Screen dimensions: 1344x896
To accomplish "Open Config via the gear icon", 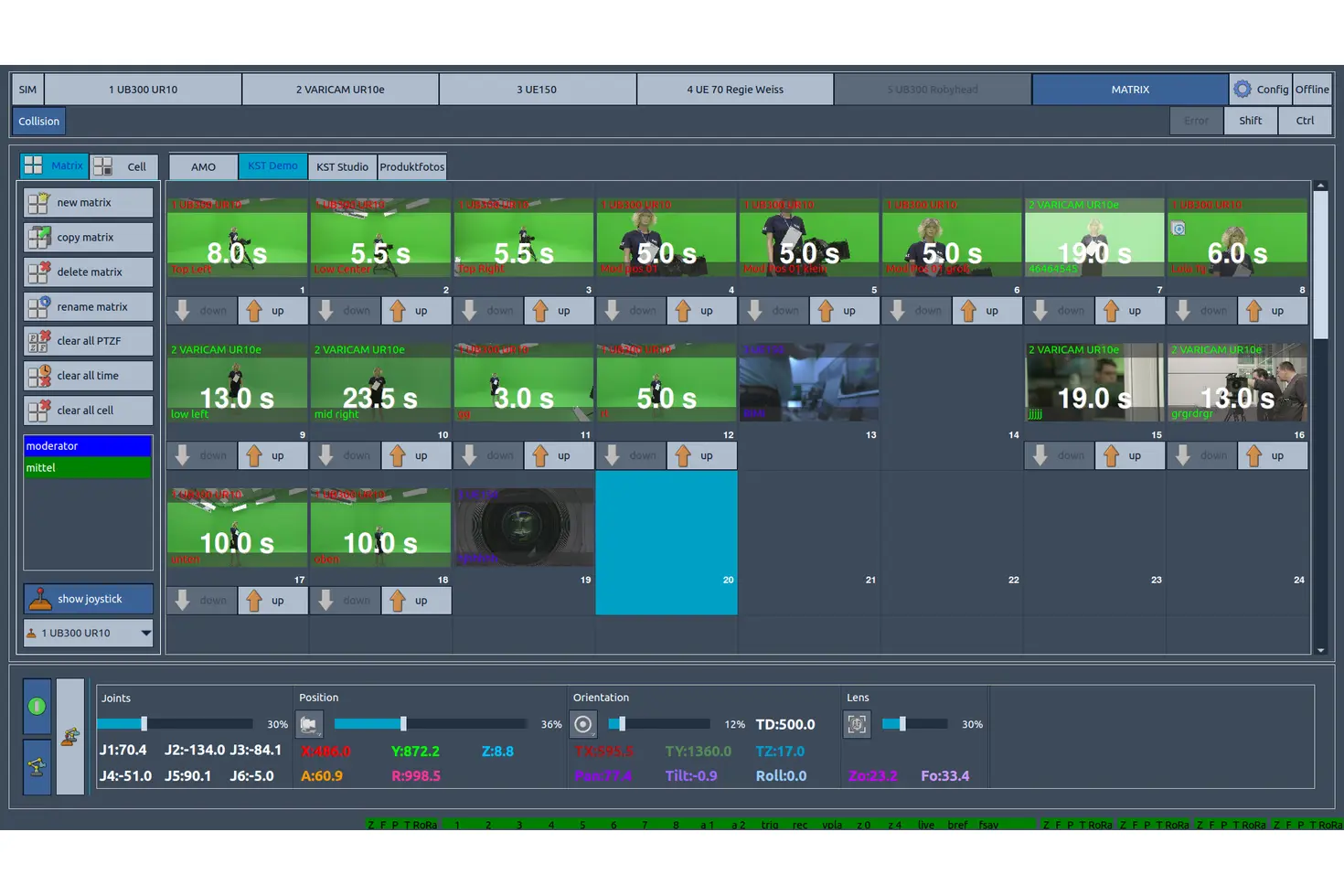I will pos(1242,90).
